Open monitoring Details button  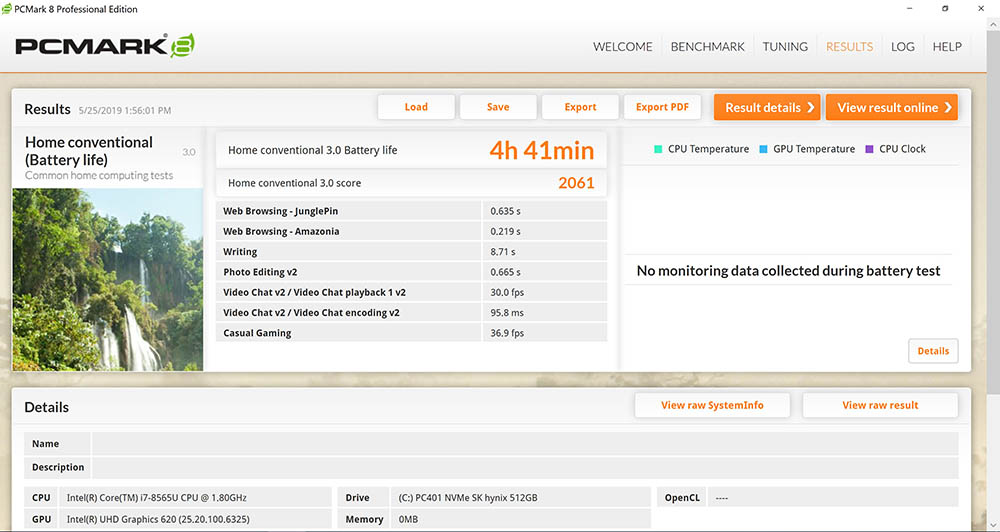[x=933, y=351]
